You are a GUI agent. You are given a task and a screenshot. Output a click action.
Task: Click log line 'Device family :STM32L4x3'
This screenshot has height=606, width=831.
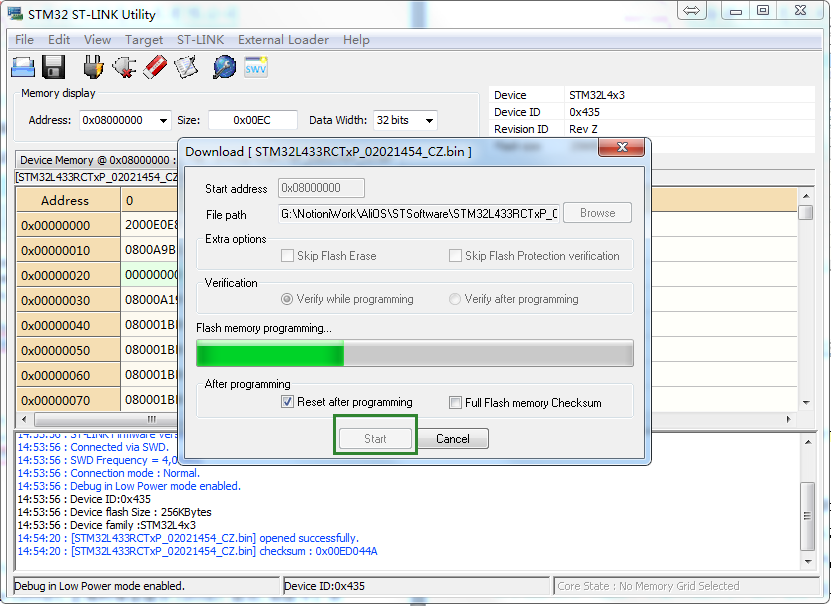click(x=107, y=525)
